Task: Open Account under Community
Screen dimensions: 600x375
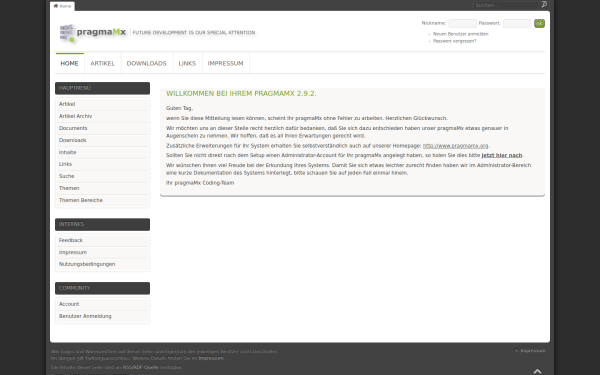Action: point(102,304)
